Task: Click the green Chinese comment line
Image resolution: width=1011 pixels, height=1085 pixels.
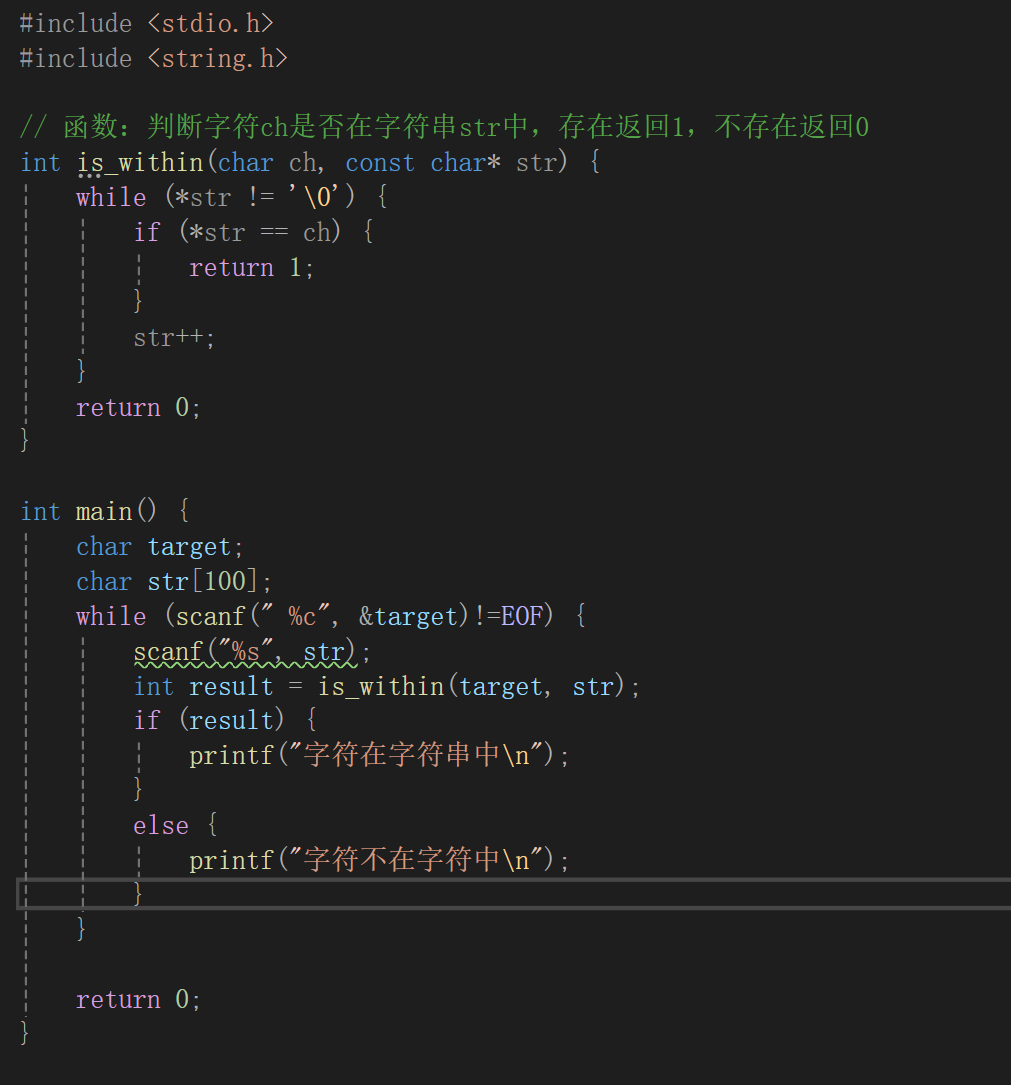Action: point(444,127)
